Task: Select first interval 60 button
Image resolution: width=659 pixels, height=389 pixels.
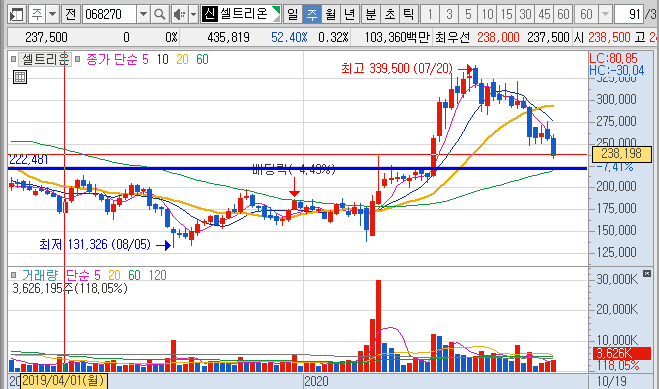Action: [563, 14]
